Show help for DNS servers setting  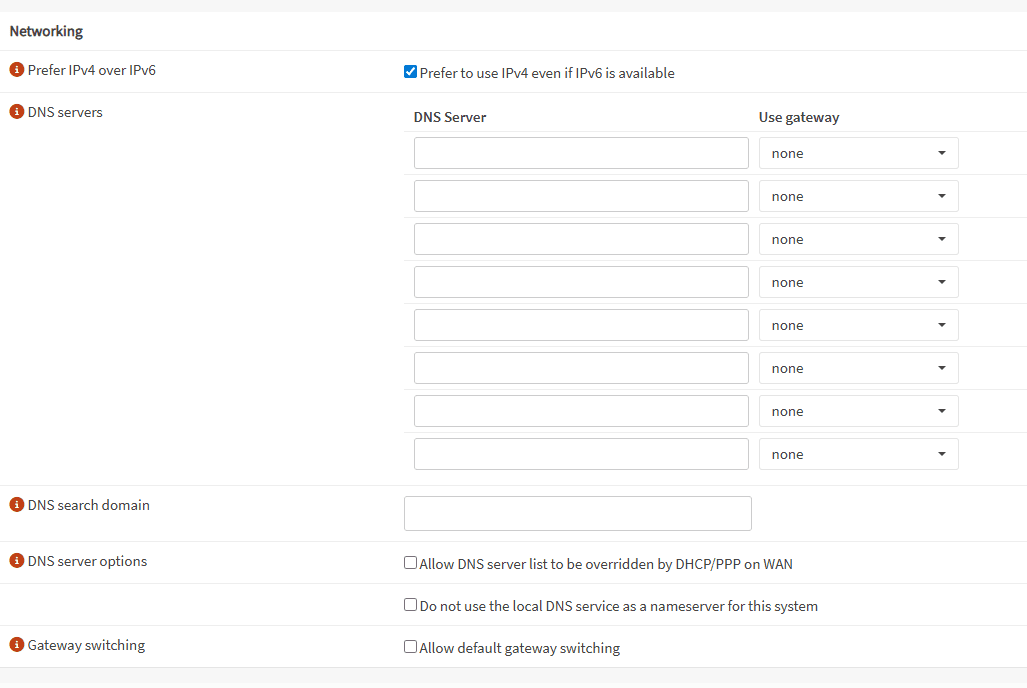point(16,112)
